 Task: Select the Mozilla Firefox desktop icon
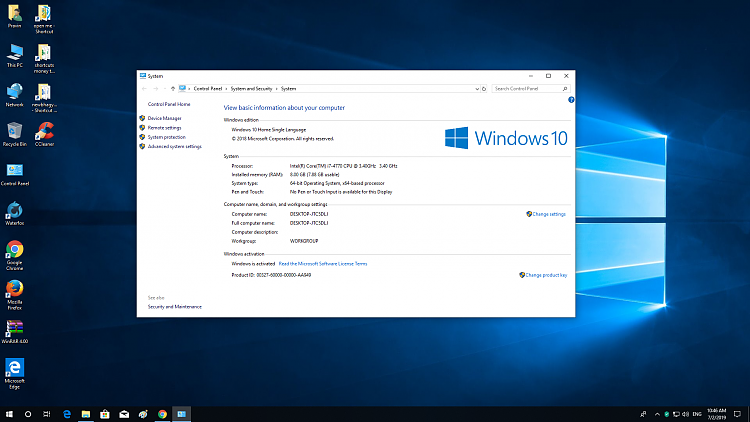[x=14, y=295]
